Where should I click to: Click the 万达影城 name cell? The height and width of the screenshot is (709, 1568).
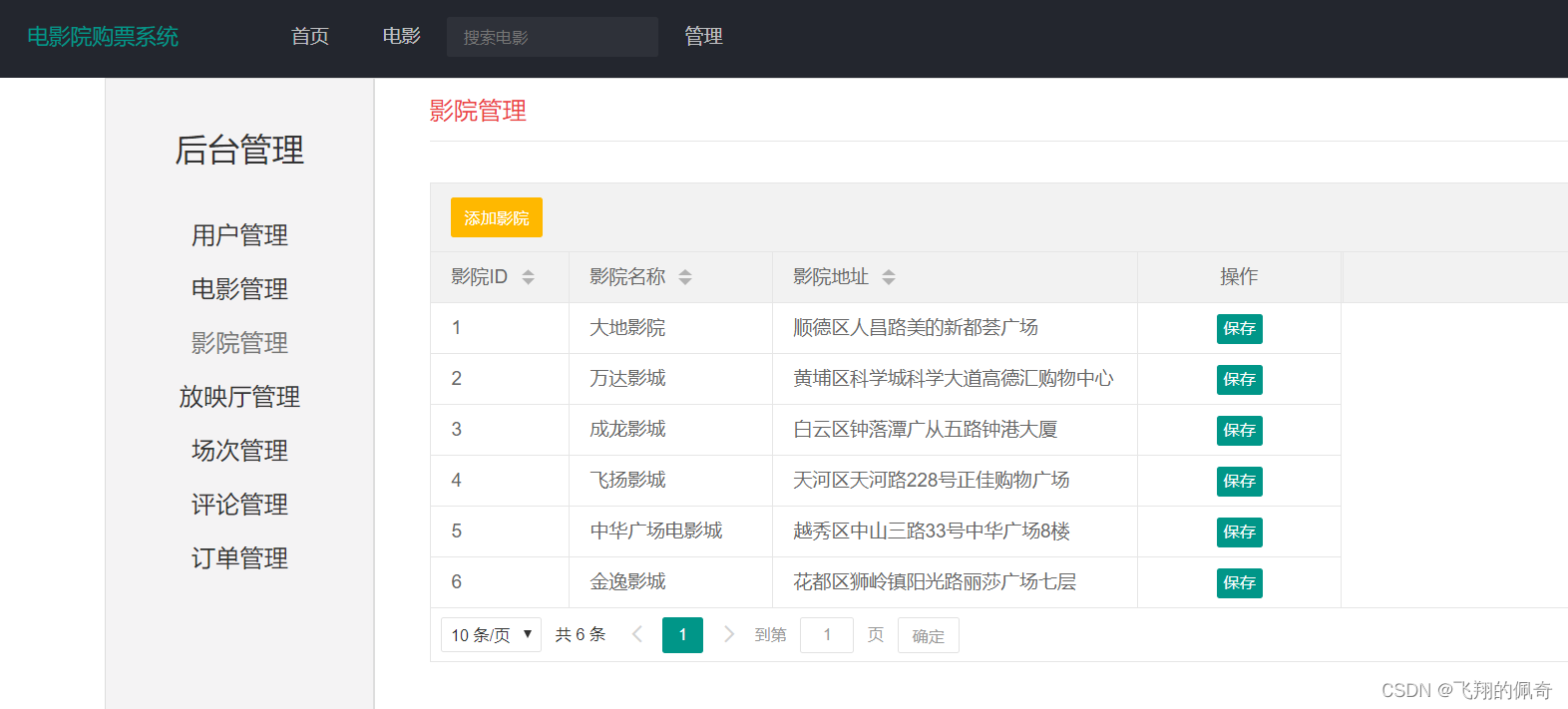(671, 379)
